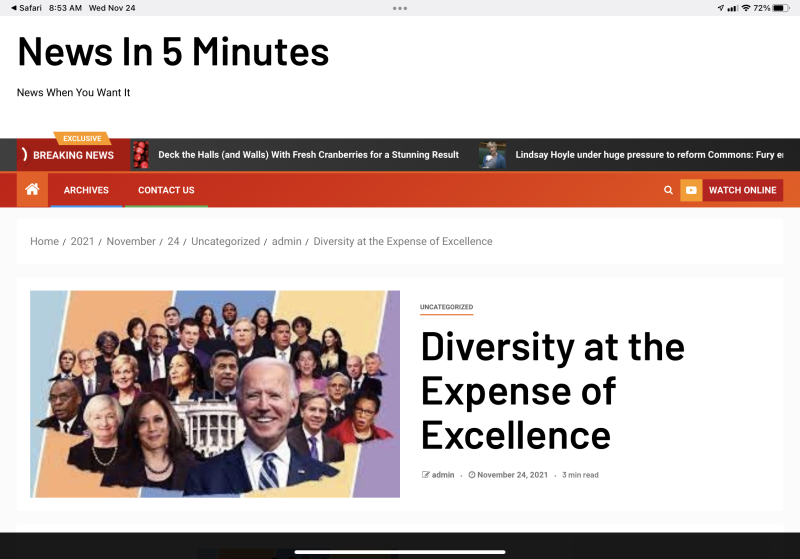800x559 pixels.
Task: Open the Archives menu item
Action: 86,190
